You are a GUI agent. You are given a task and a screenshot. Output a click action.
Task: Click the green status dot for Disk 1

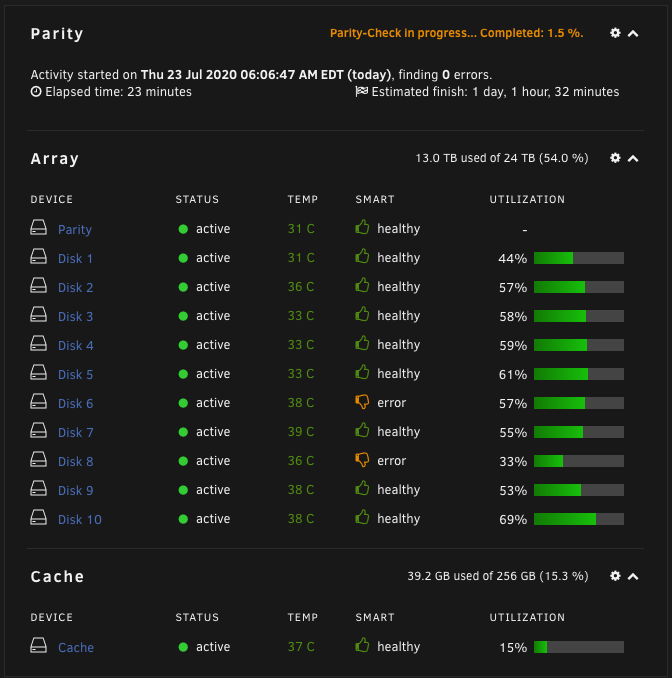183,258
